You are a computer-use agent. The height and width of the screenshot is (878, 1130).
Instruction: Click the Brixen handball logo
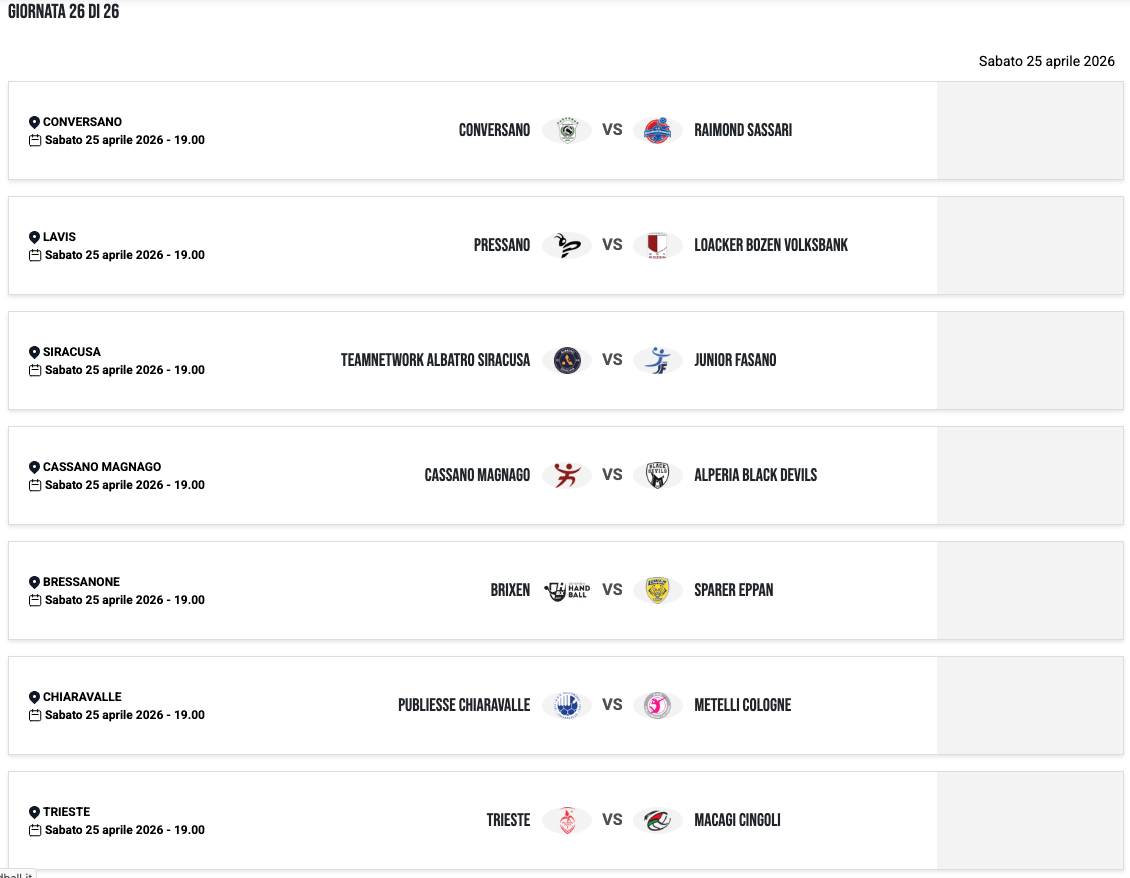point(567,591)
